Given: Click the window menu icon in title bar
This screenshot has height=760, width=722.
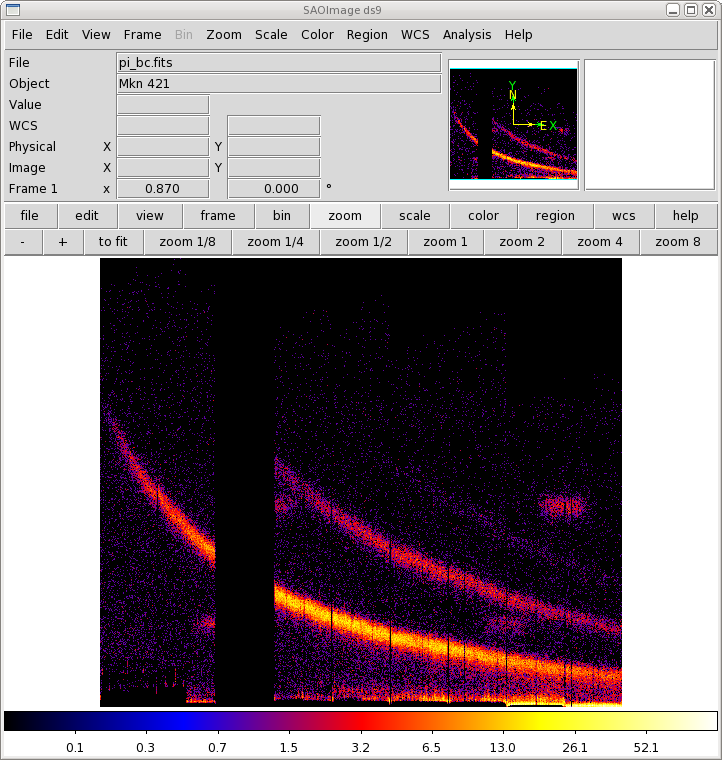Looking at the screenshot, I should (13, 10).
